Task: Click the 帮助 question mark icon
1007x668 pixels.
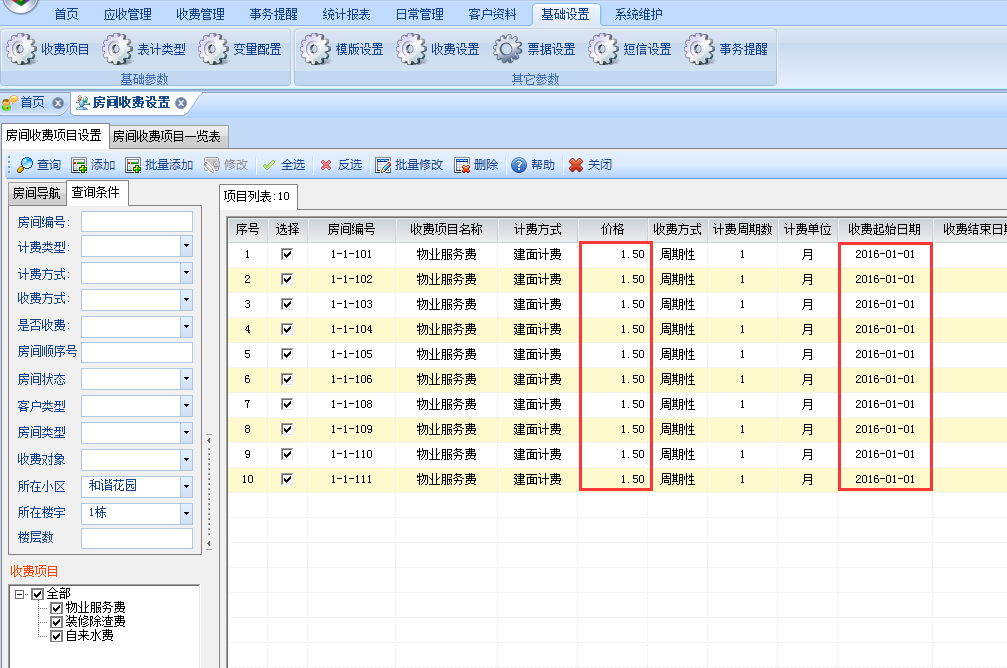Action: coord(519,165)
